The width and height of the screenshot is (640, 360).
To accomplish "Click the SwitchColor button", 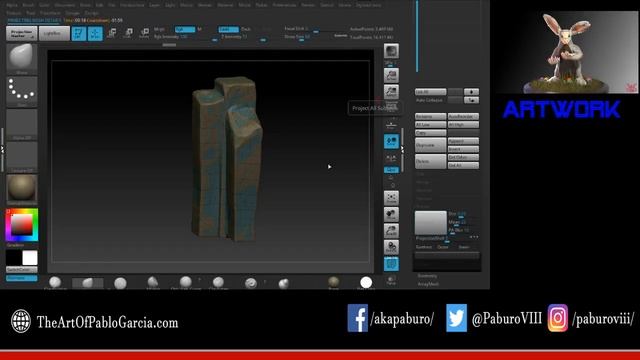I will click(22, 270).
